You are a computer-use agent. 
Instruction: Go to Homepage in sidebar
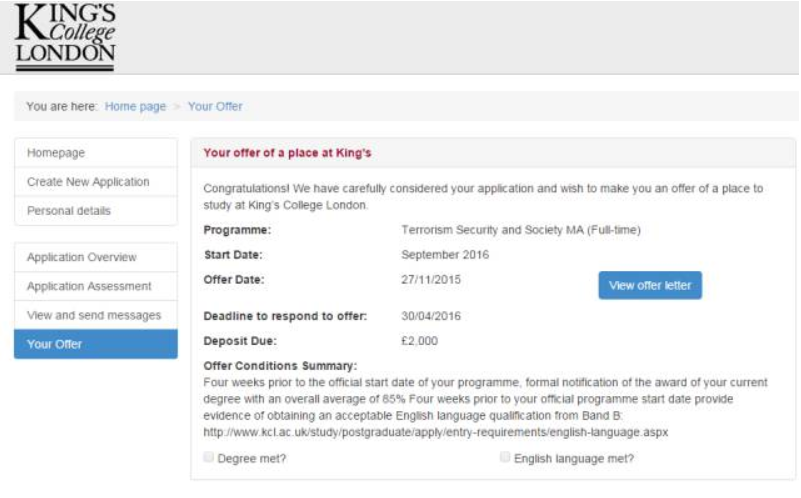coord(56,153)
